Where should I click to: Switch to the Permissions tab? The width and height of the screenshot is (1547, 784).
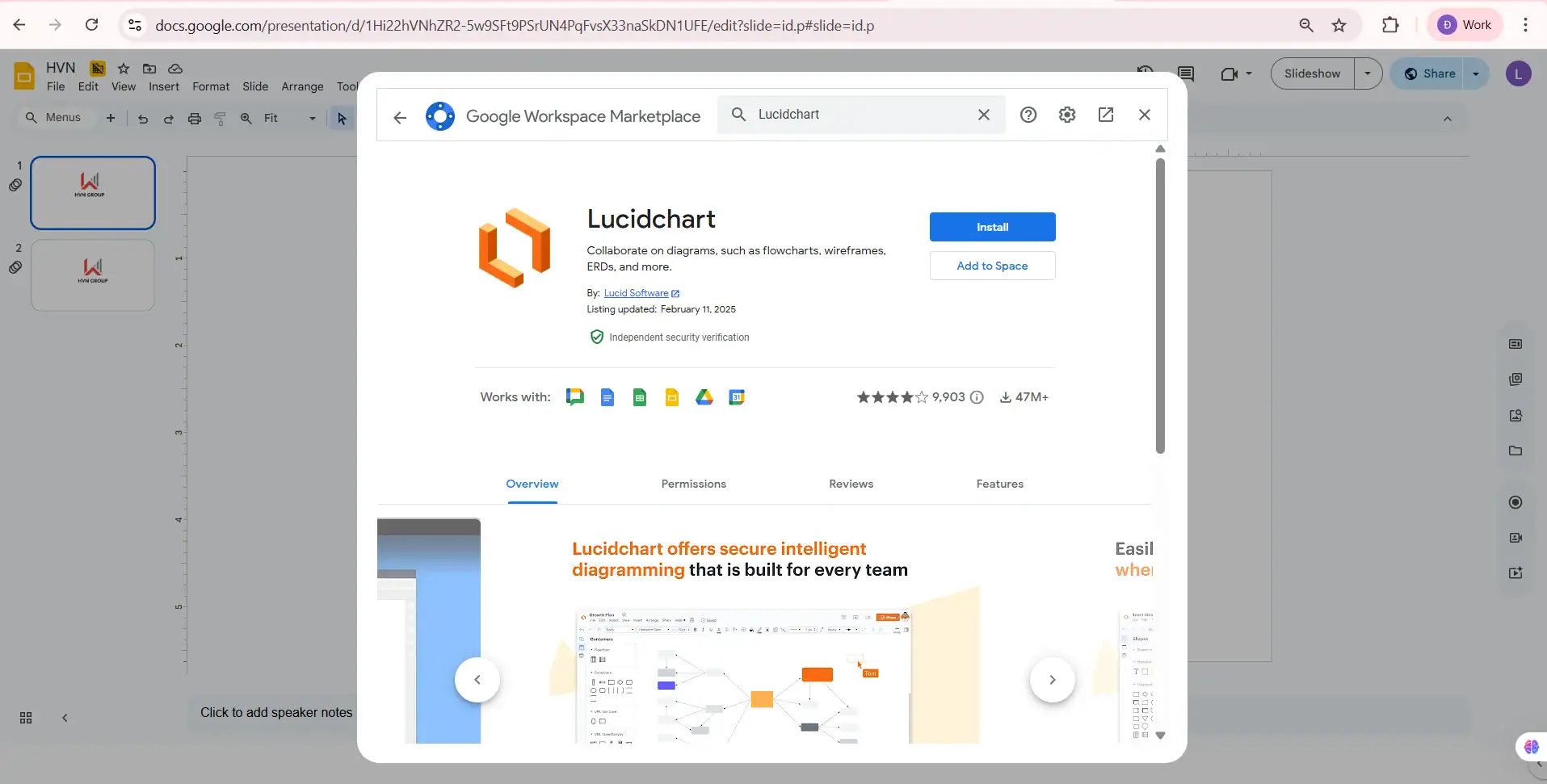693,484
